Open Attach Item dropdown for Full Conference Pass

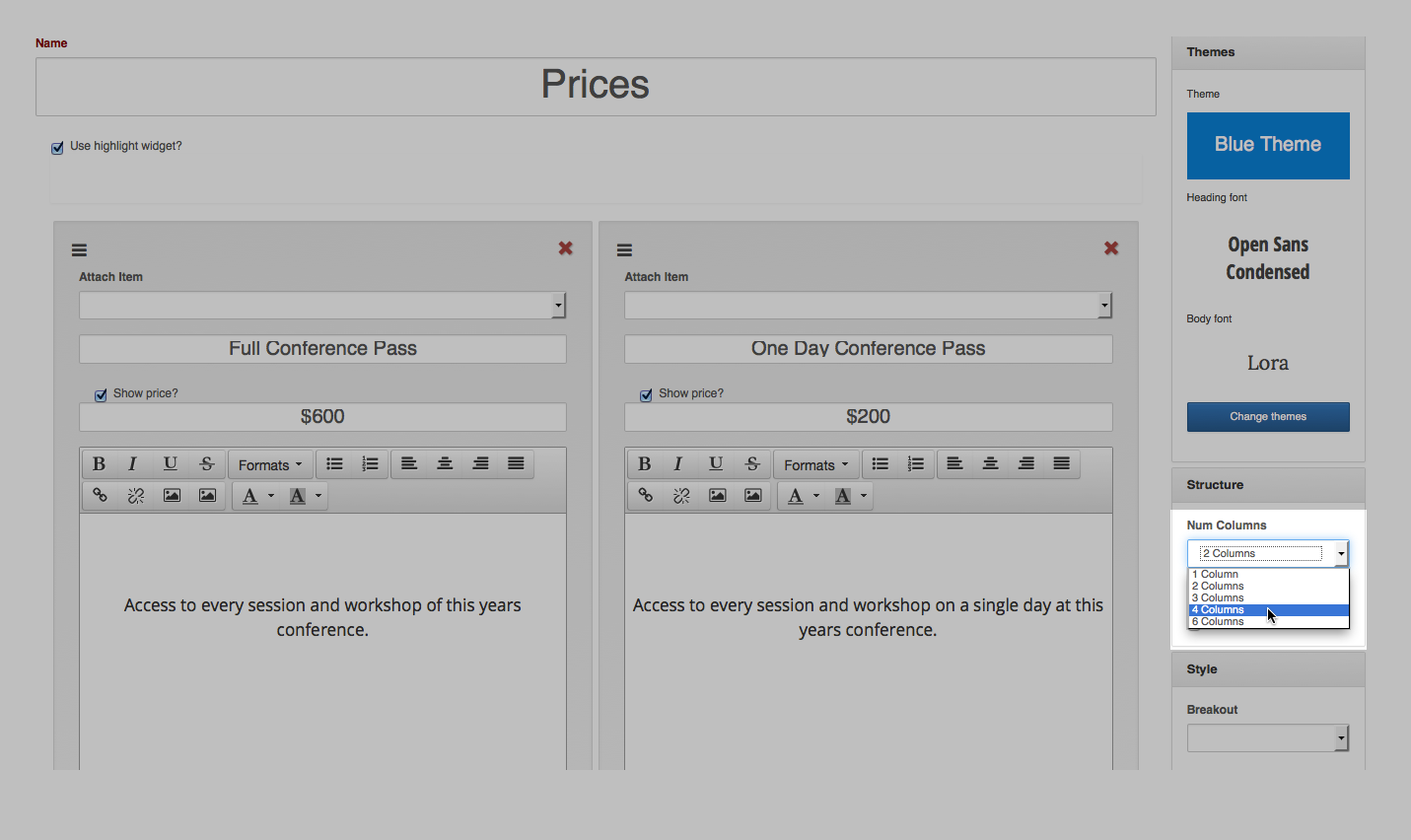tap(322, 306)
